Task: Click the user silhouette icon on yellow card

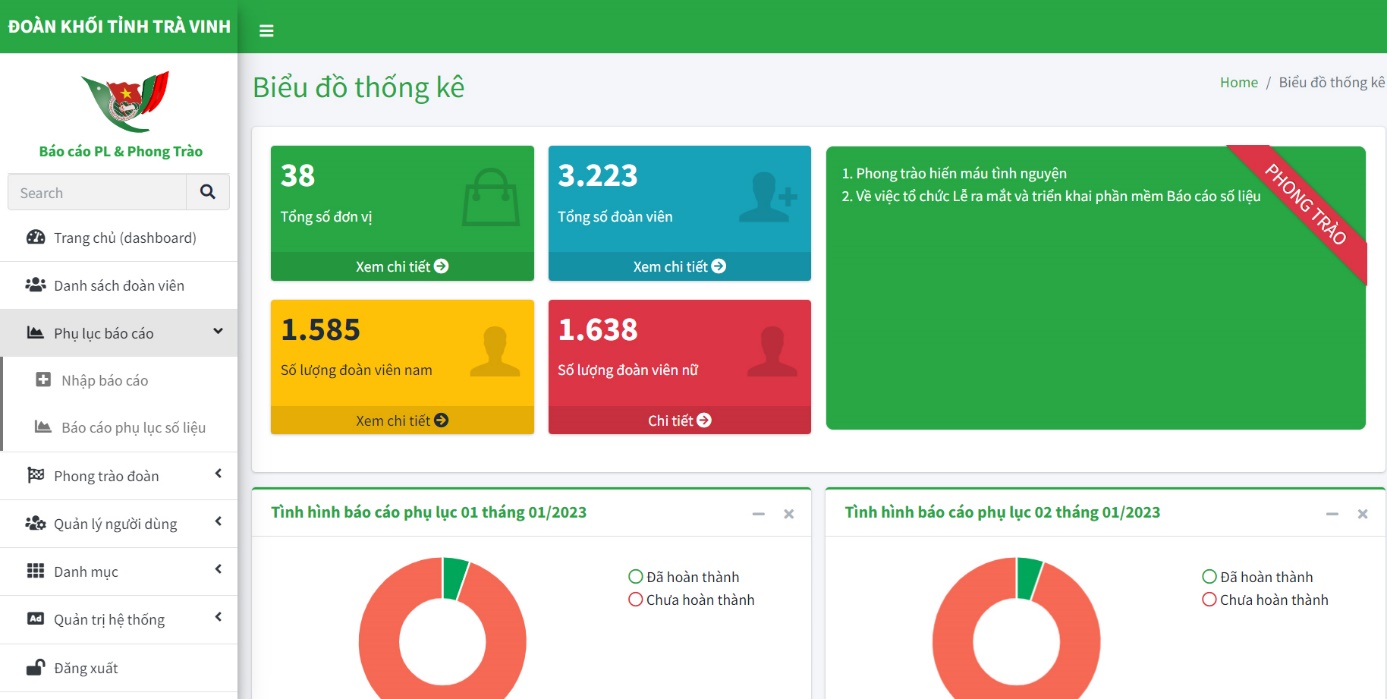Action: tap(494, 351)
